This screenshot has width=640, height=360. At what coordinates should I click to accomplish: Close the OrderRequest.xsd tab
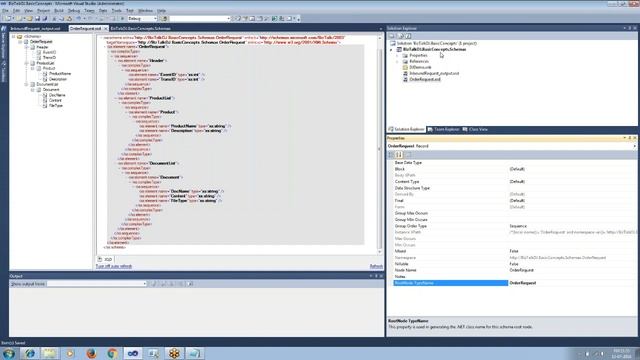[105, 29]
